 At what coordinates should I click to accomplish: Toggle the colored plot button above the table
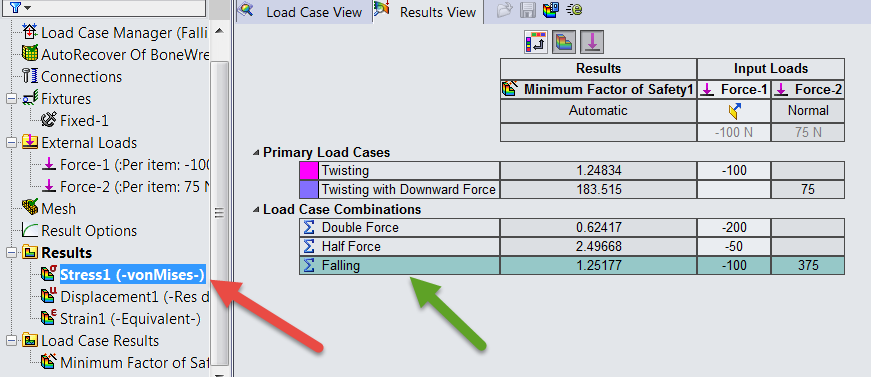[x=564, y=42]
